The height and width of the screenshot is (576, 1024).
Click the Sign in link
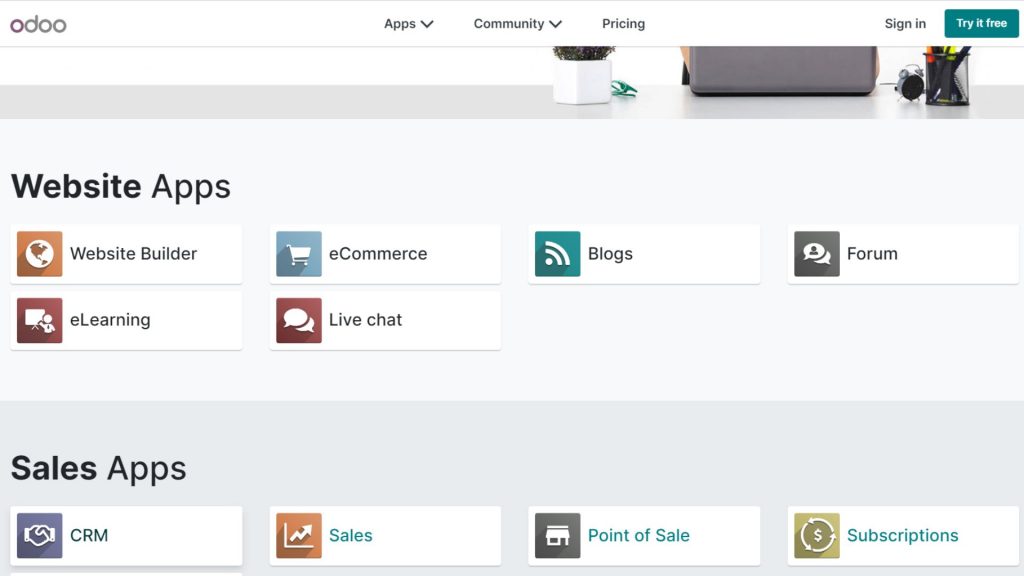[905, 24]
